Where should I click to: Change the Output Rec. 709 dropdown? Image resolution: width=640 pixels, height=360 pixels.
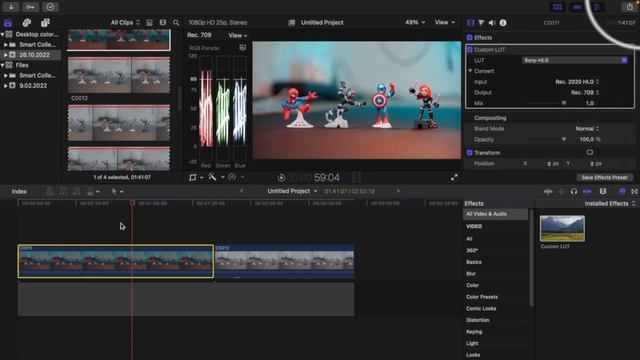tap(584, 93)
